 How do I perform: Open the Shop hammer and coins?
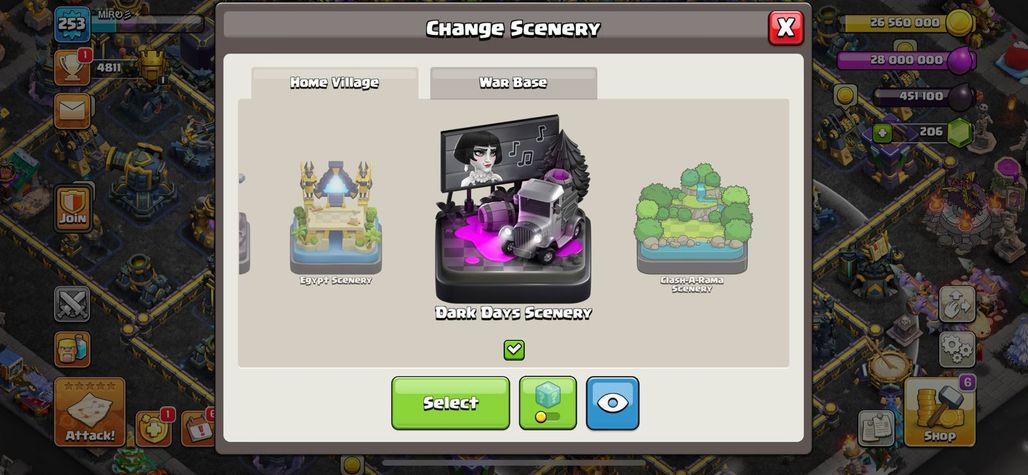click(x=939, y=412)
